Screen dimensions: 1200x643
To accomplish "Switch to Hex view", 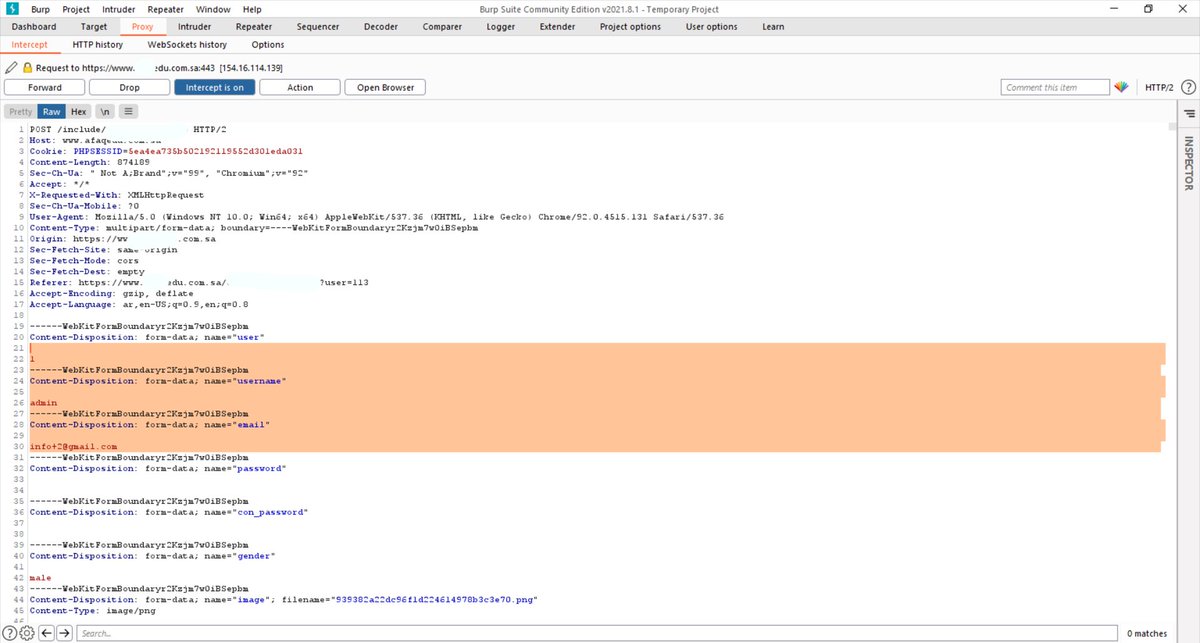I will click(79, 111).
